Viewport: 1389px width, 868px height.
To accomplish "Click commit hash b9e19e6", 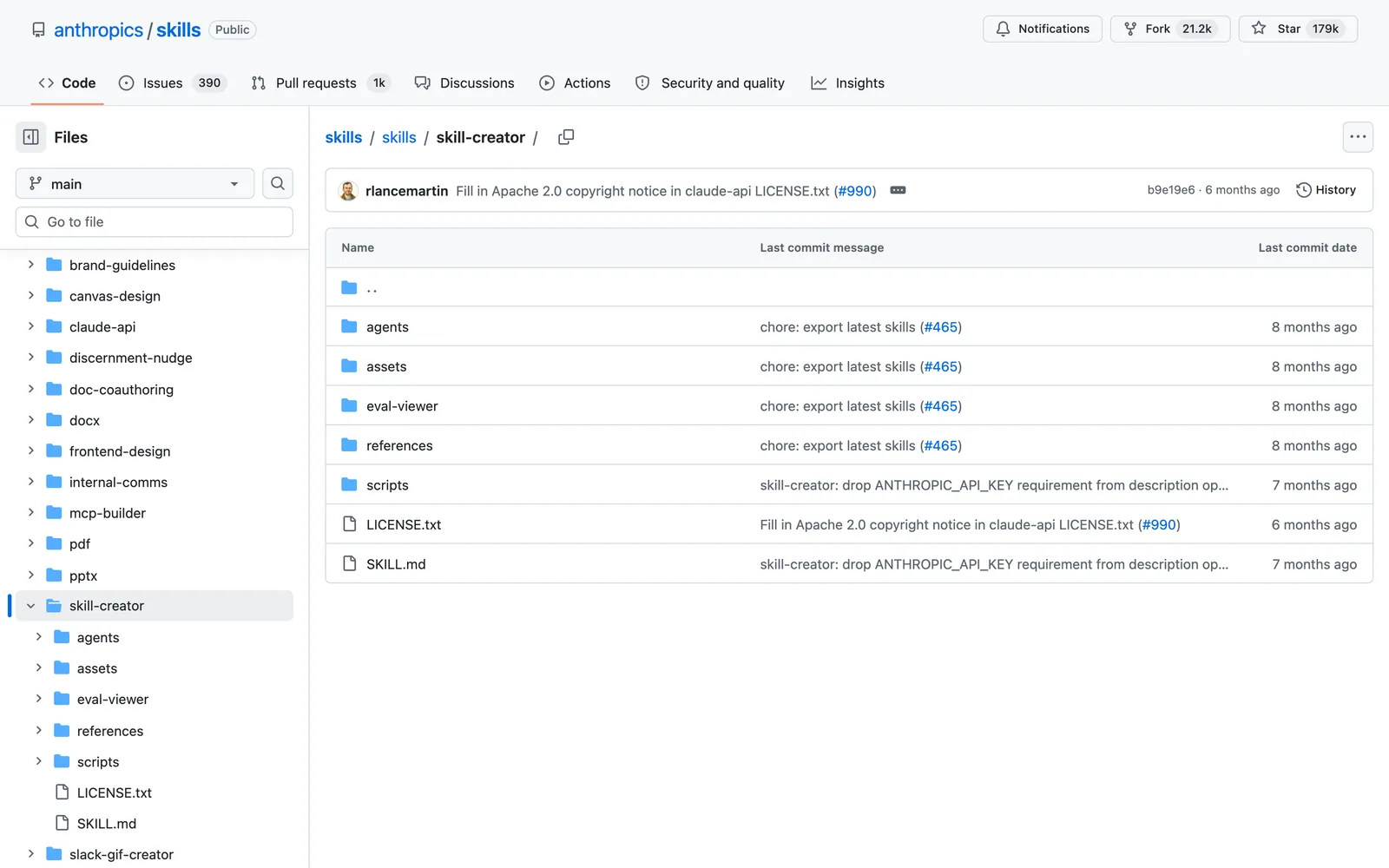I will tap(1170, 190).
